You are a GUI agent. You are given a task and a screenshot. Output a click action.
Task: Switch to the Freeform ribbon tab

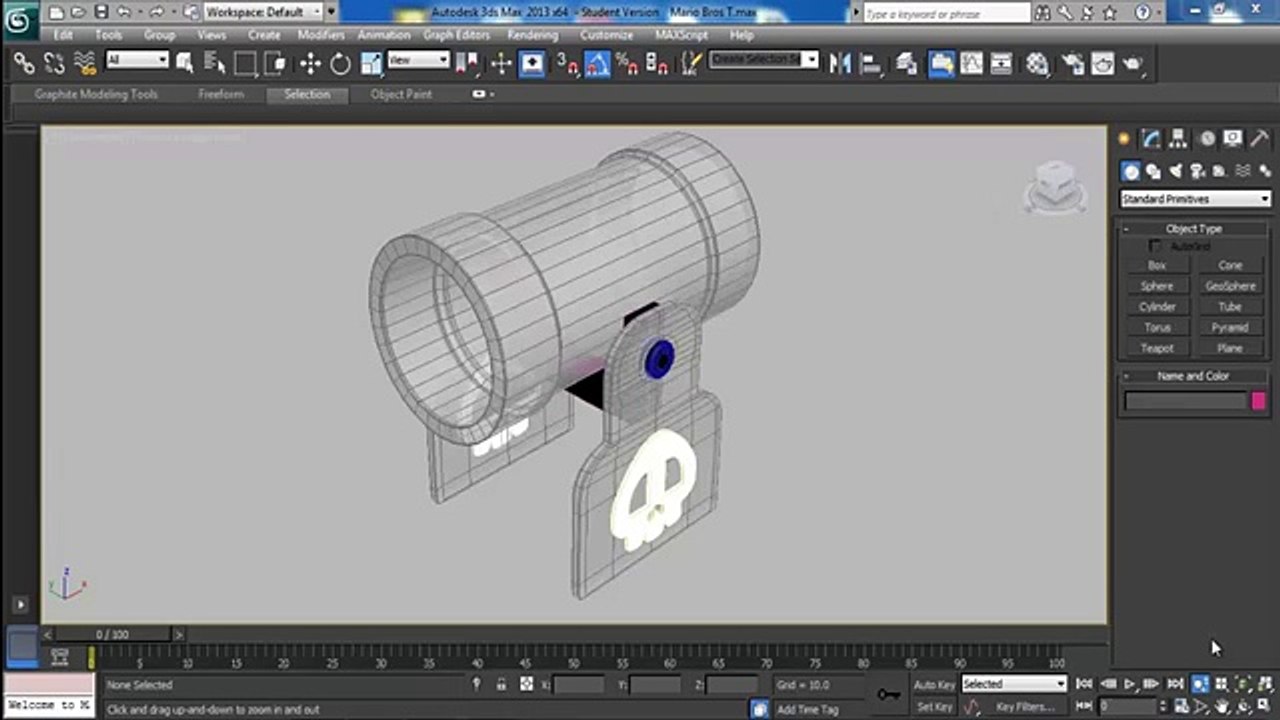(x=221, y=94)
